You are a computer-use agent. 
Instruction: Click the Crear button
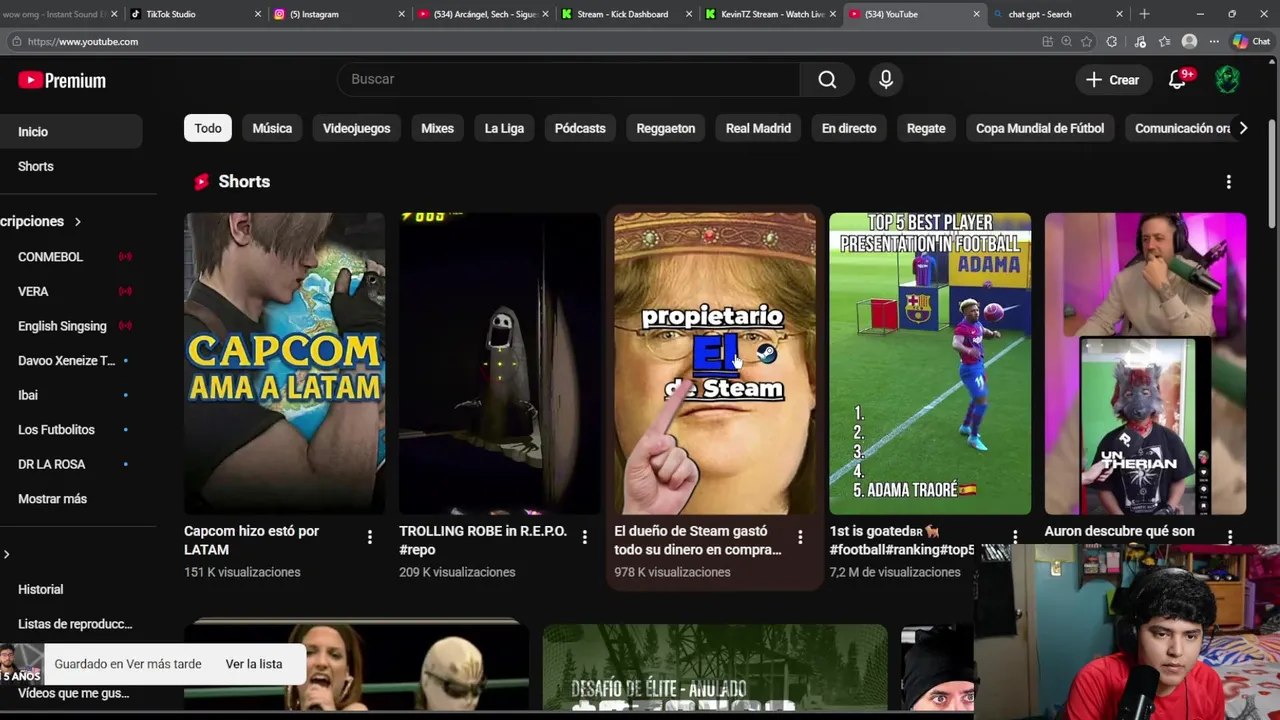(1112, 80)
